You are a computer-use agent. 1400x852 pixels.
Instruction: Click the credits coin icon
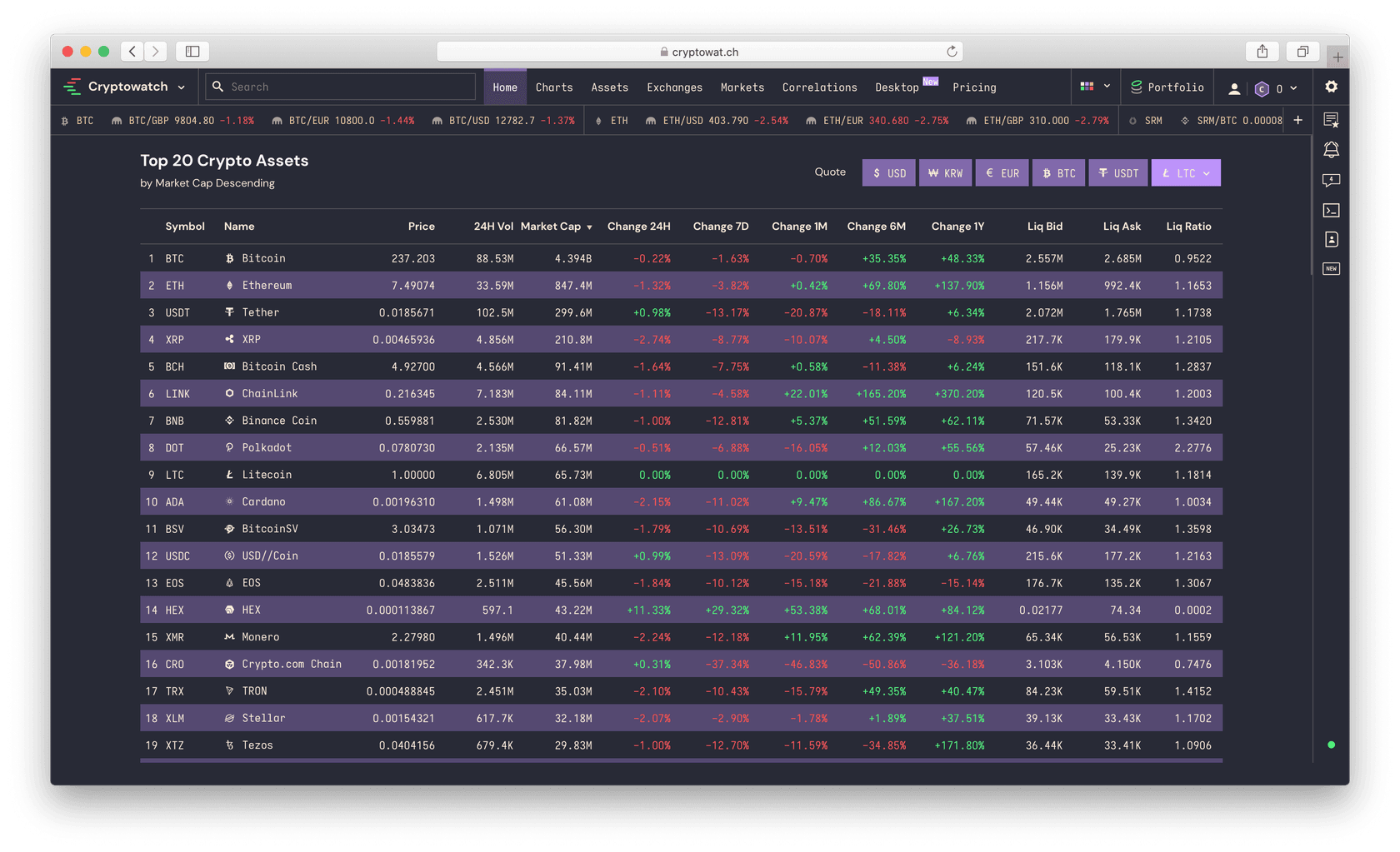[1262, 88]
